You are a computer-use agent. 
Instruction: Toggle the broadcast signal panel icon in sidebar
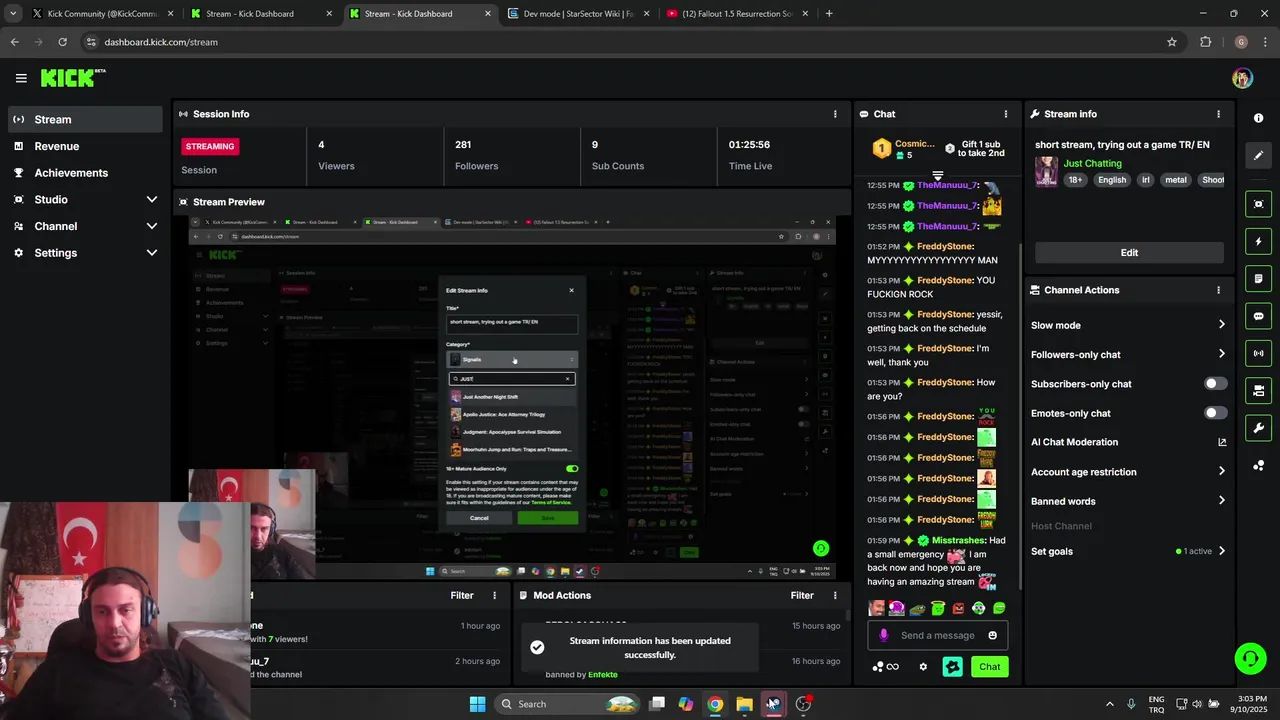[1258, 353]
